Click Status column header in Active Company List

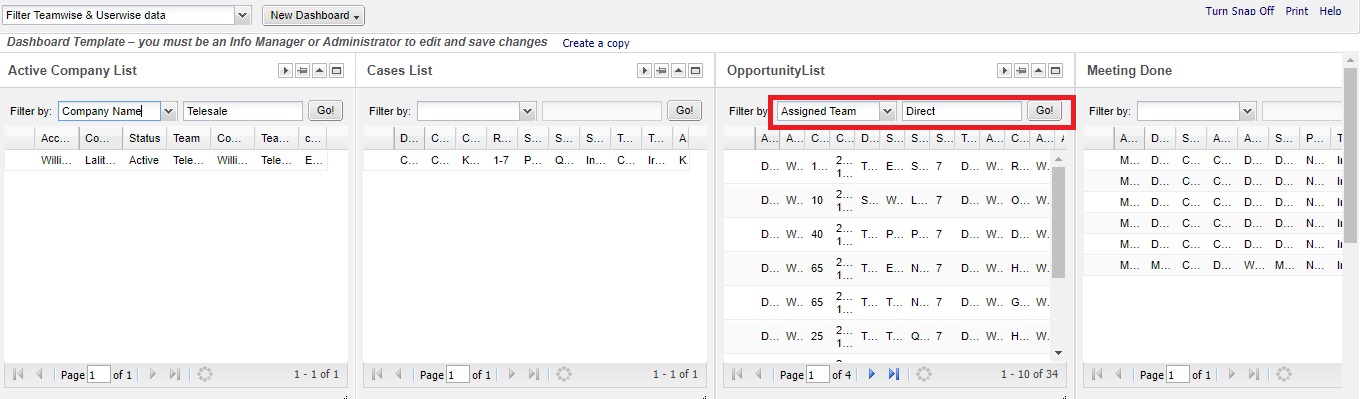click(x=144, y=138)
